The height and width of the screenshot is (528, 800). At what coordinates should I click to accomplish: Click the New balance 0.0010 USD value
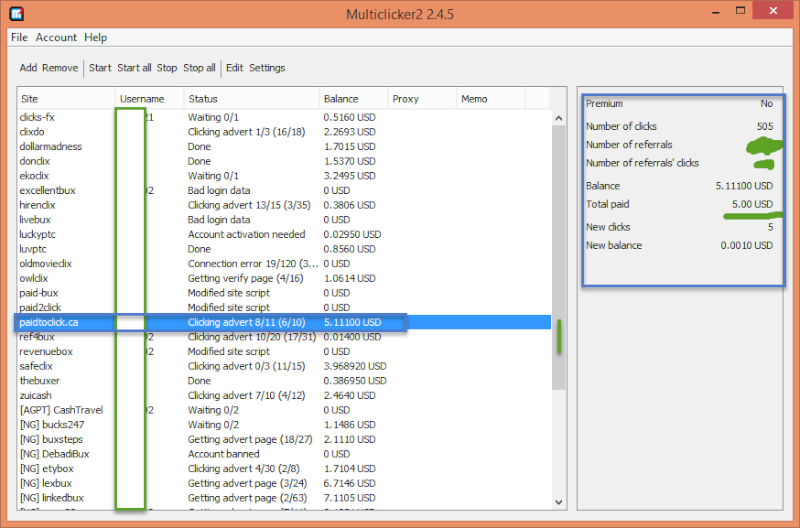(746, 245)
